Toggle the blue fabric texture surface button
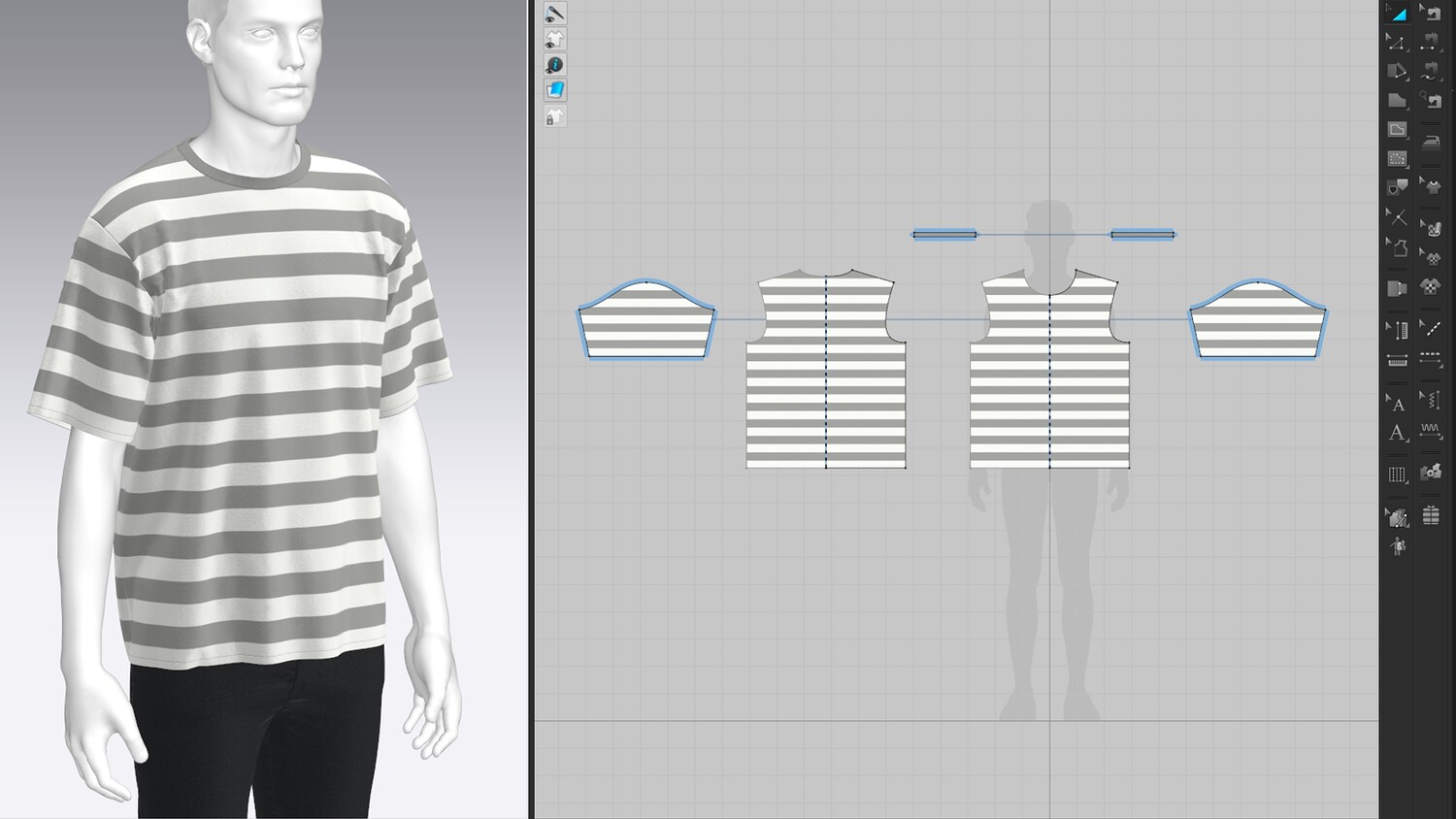The width and height of the screenshot is (1456, 819). point(554,90)
